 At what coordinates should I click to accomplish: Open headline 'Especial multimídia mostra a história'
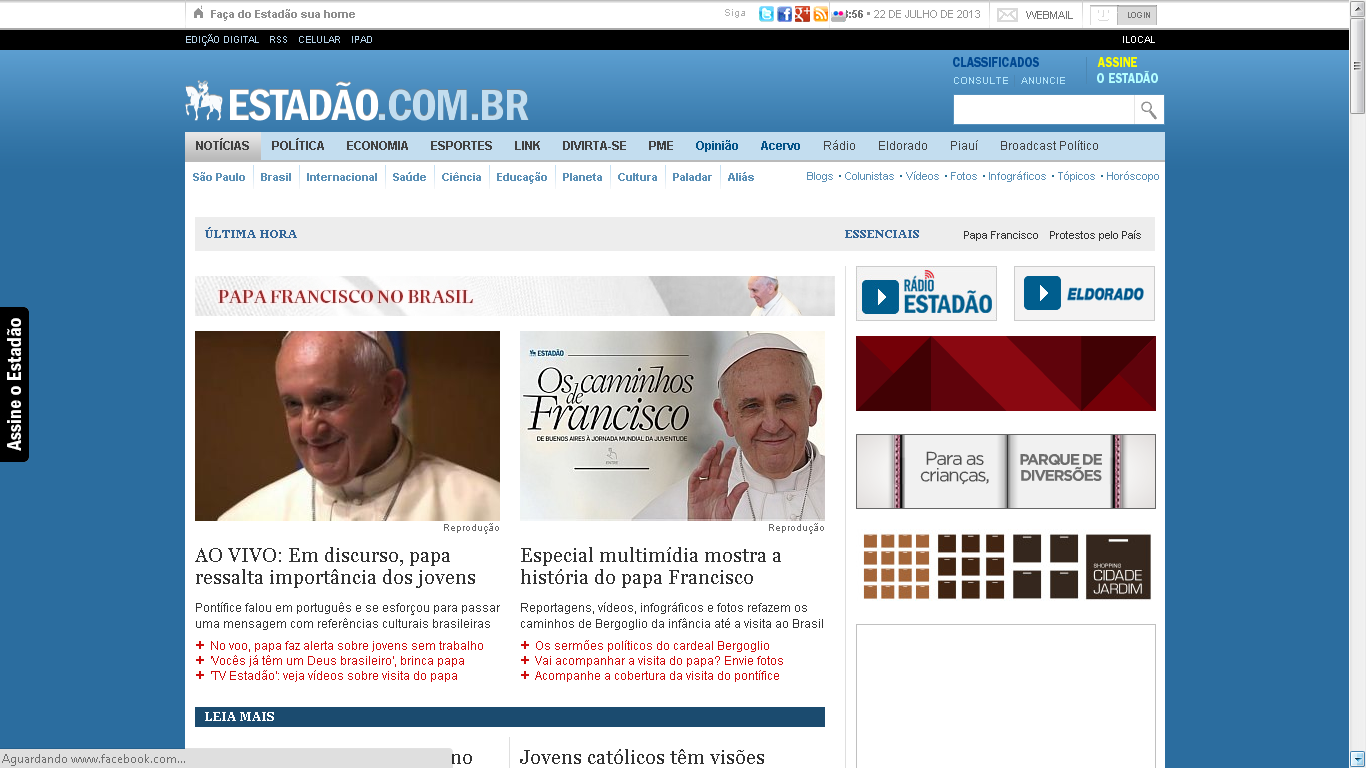point(651,566)
